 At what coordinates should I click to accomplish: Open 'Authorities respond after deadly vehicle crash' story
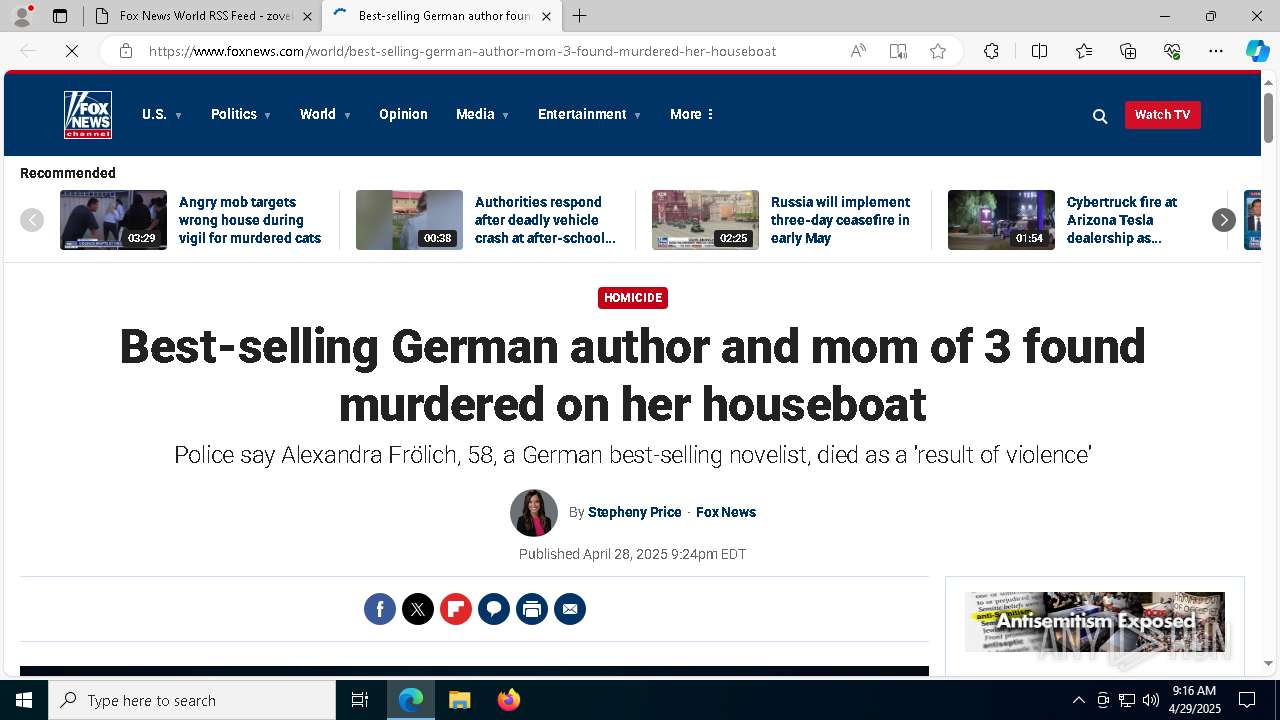tap(545, 220)
